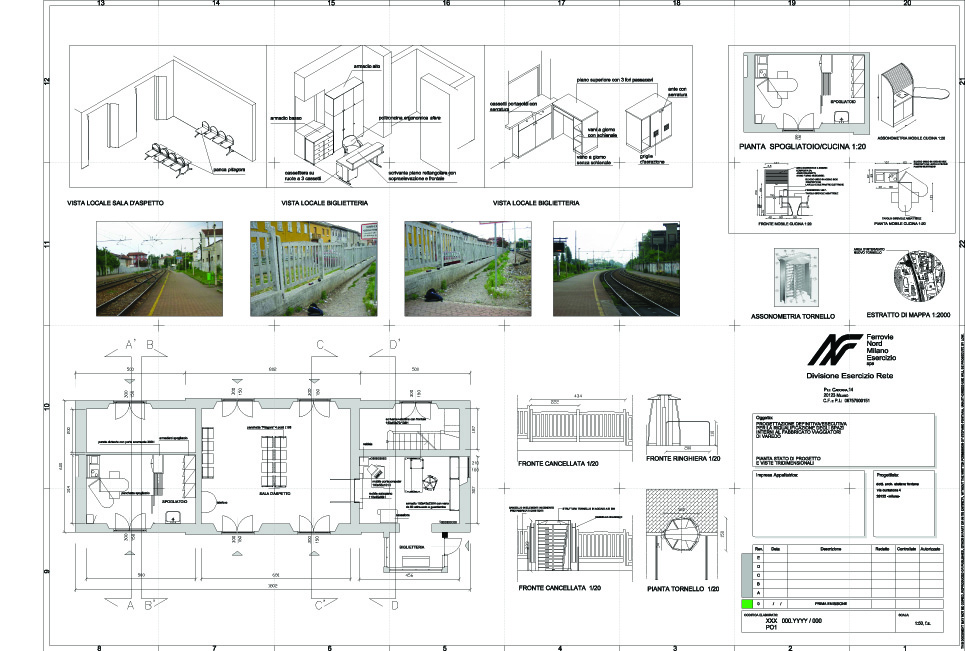Viewport: 965px width, 651px height.
Task: Open the yellow building fence photo
Action: tap(311, 268)
